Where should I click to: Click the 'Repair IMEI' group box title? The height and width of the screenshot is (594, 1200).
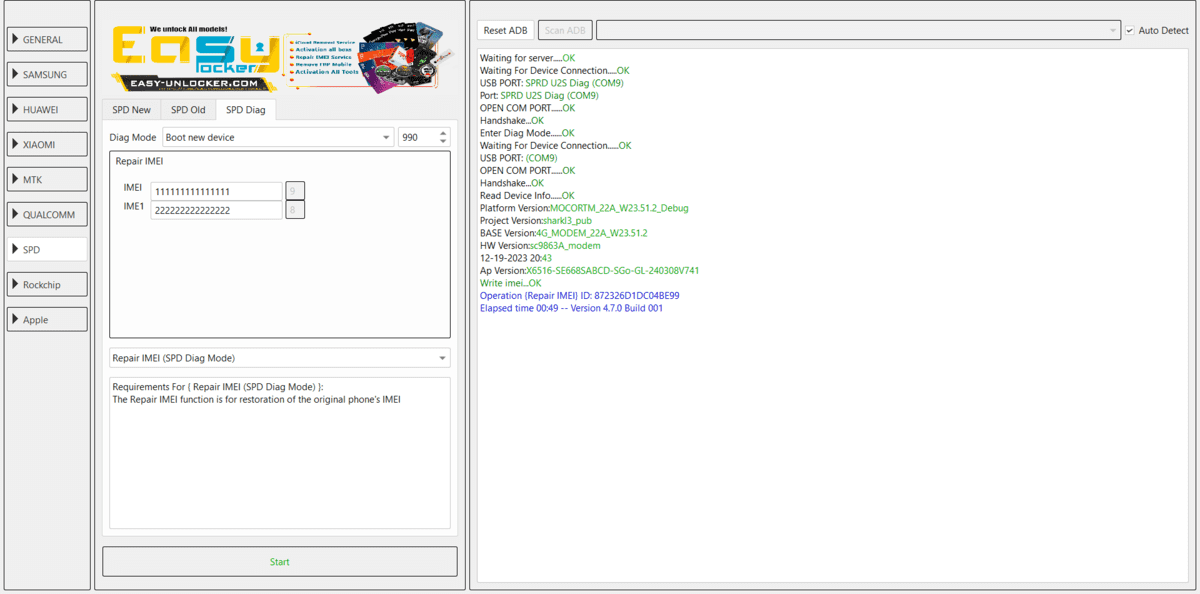pyautogui.click(x=139, y=161)
